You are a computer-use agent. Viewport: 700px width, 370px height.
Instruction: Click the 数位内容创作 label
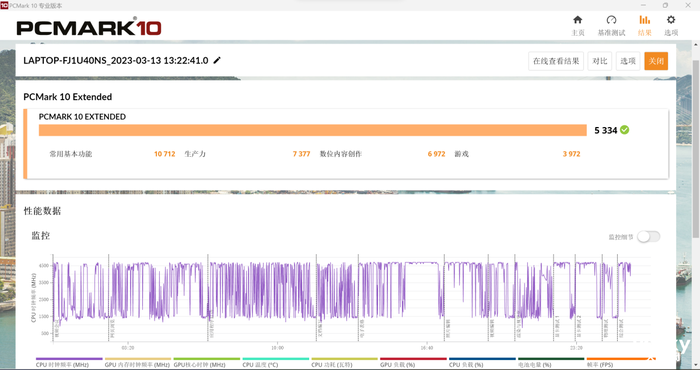click(341, 154)
